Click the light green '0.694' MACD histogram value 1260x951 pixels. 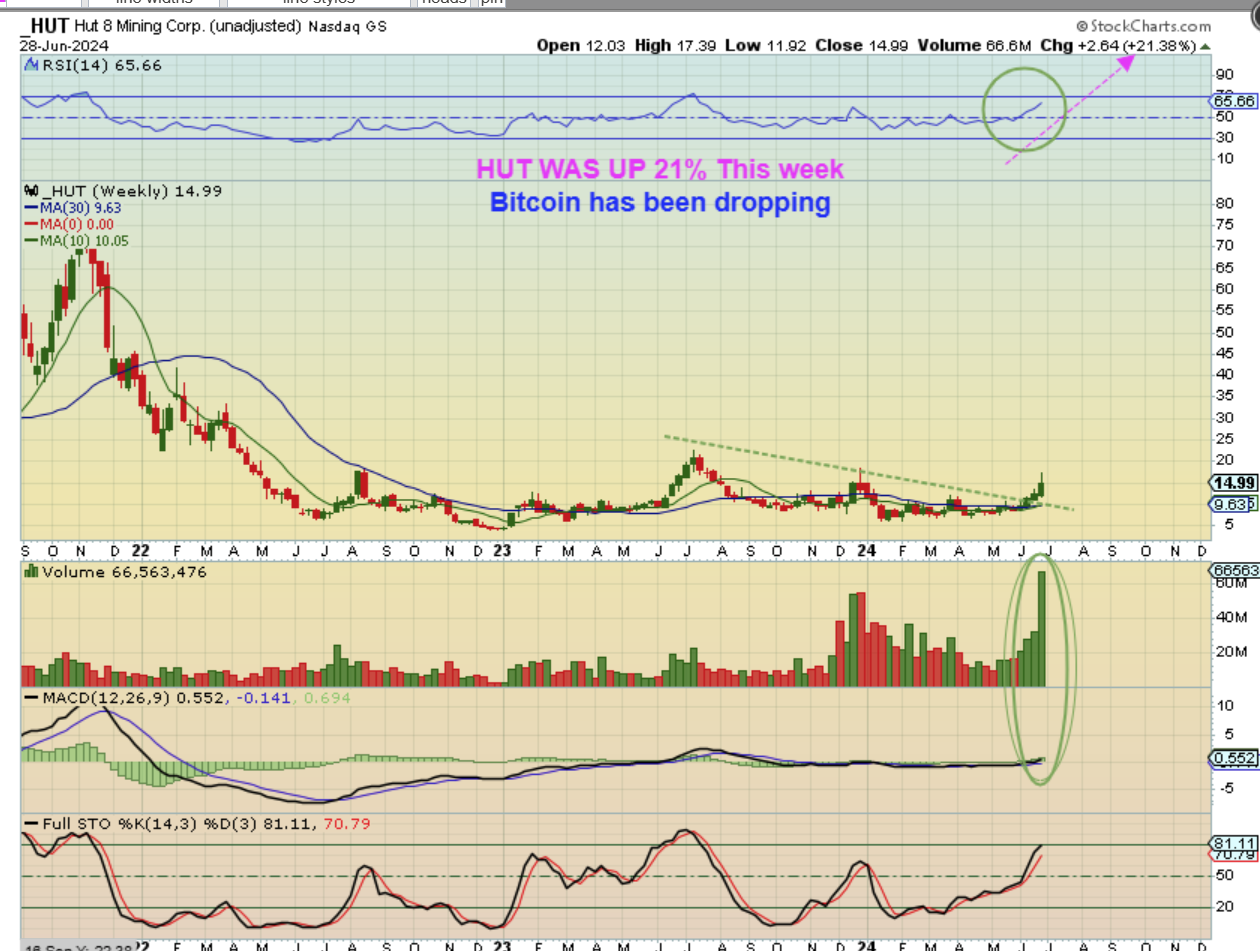(x=326, y=697)
